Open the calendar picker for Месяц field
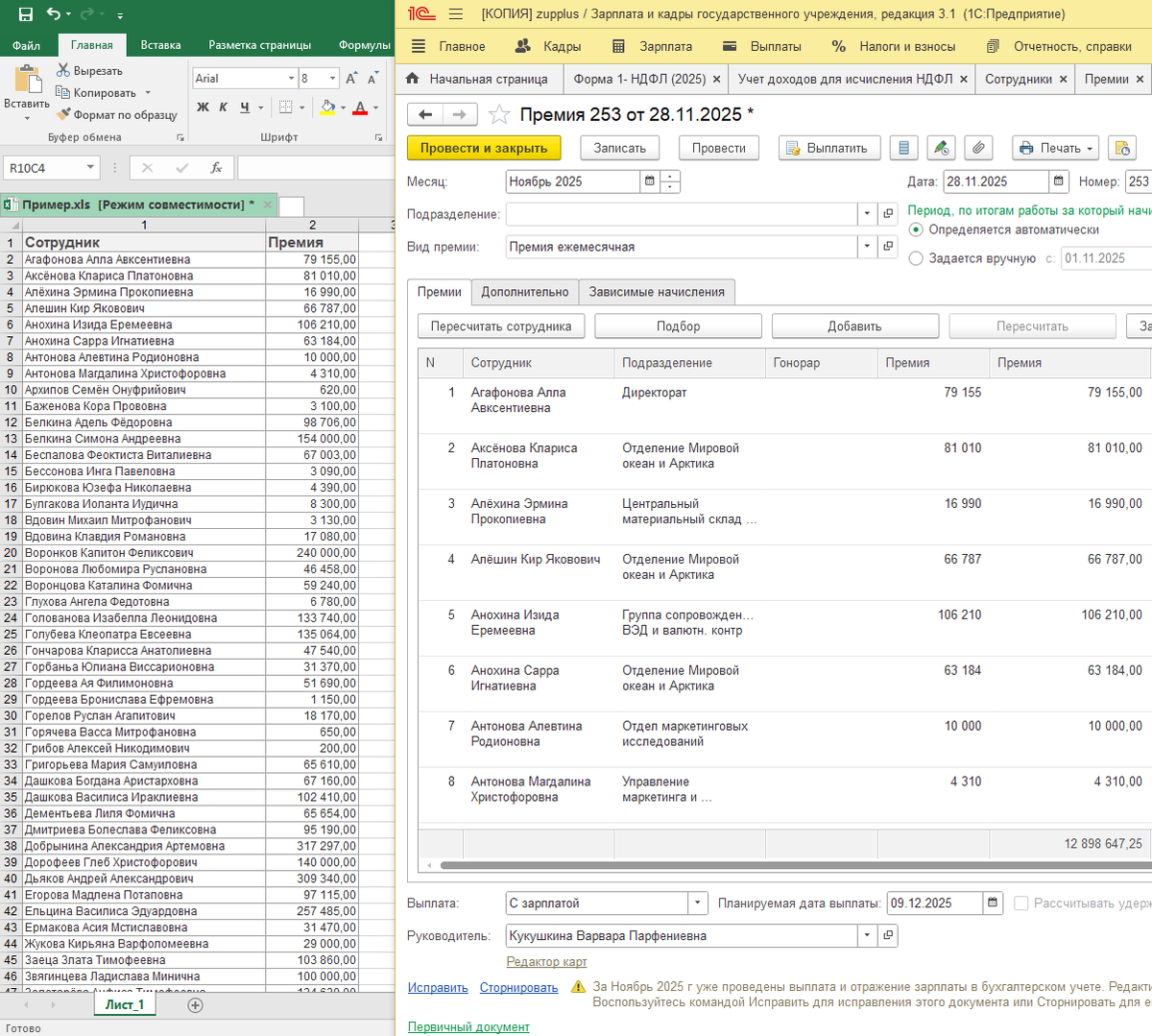Viewport: 1152px width, 1036px height. 650,181
